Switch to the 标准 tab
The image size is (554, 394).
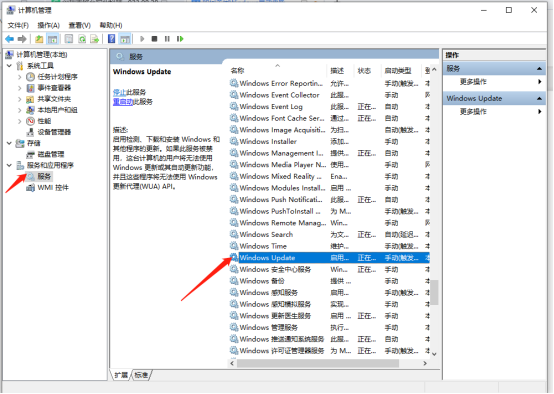141,375
